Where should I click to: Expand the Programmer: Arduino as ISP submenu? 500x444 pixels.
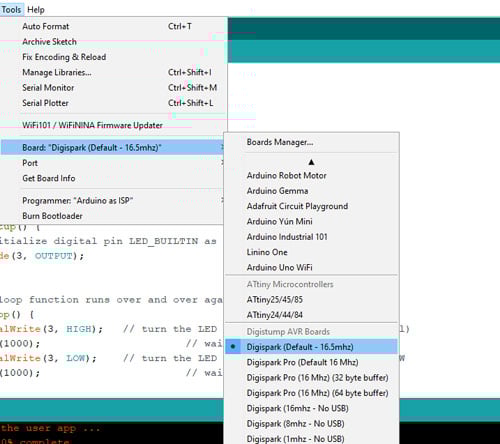click(113, 201)
